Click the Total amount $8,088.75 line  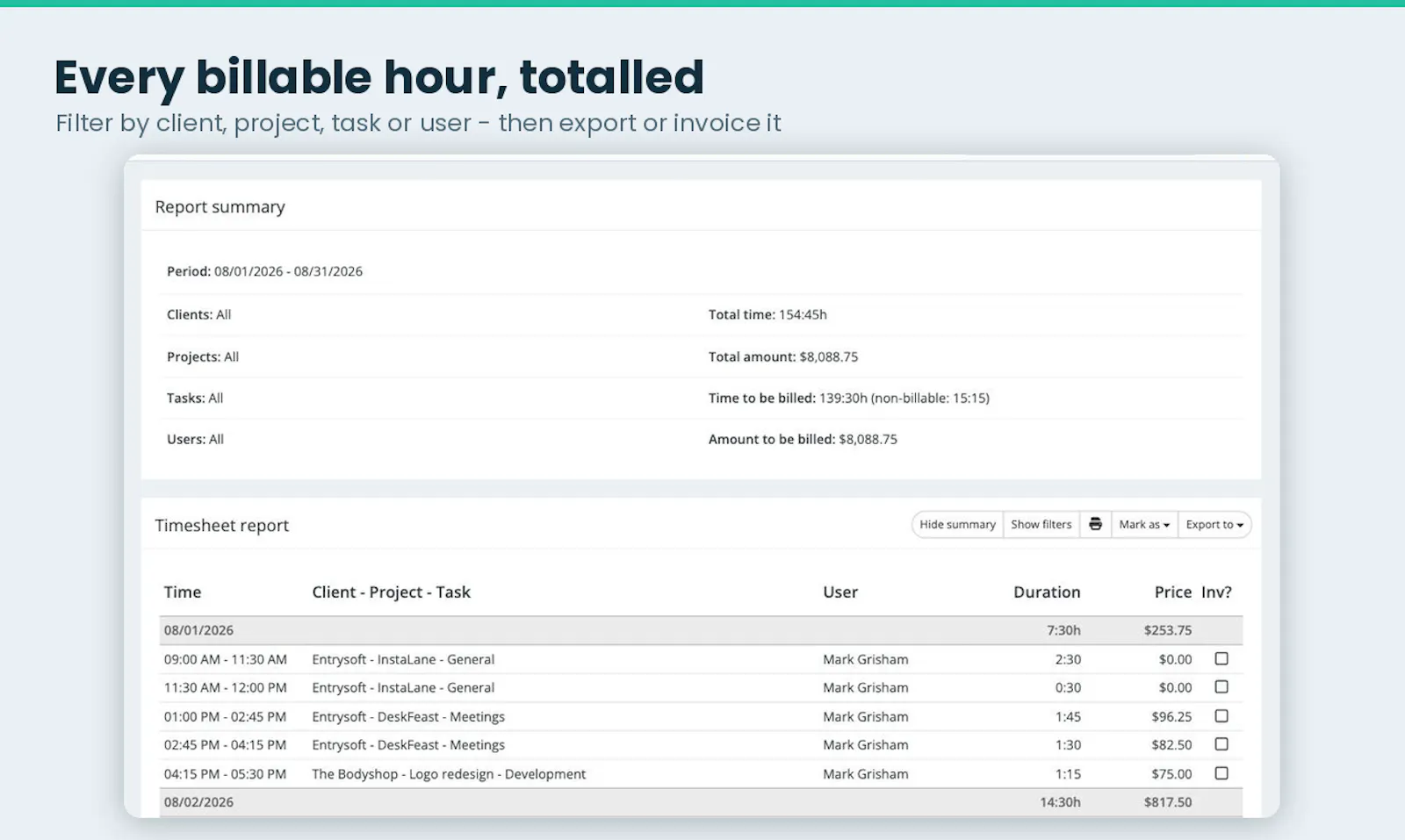click(783, 356)
